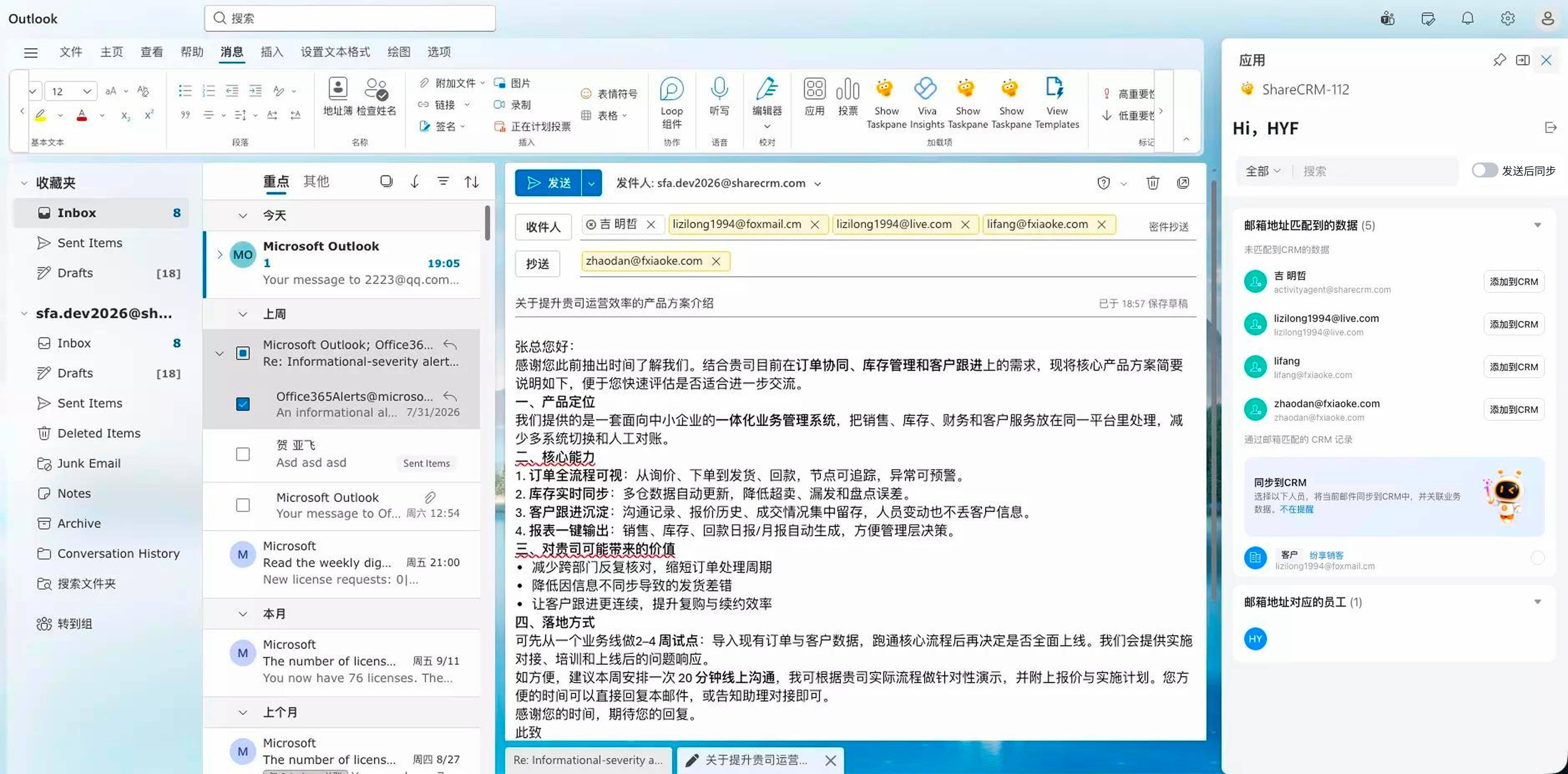Pop out the compose window

1183,182
